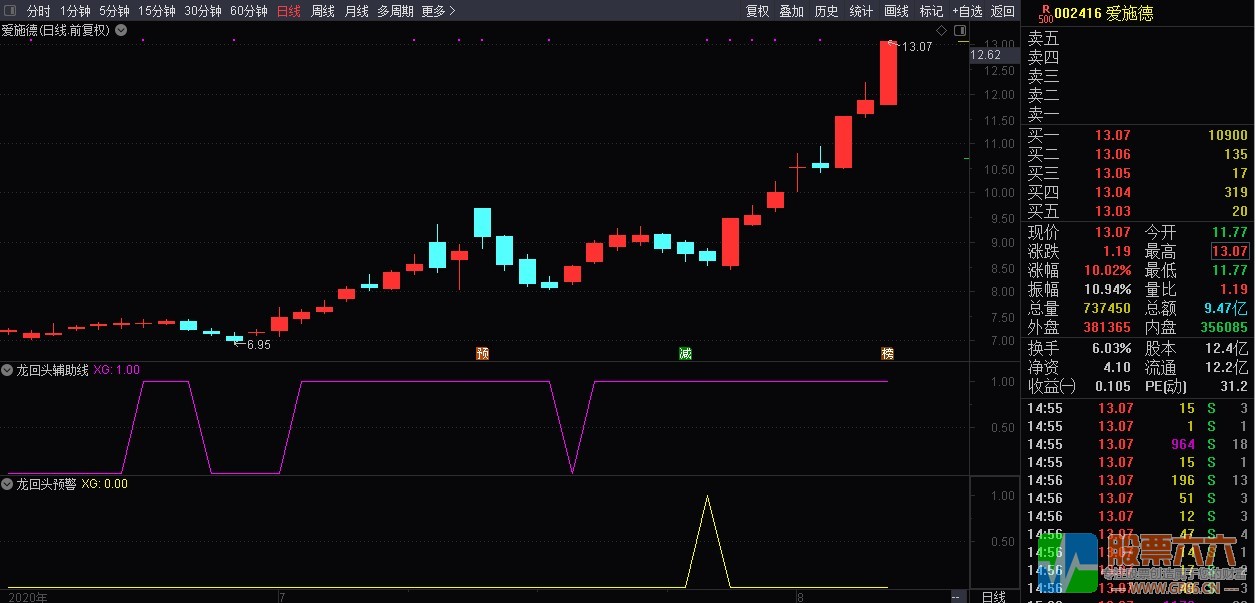Click the 爱施德 stock name in quote panel
The height and width of the screenshot is (603, 1256).
coord(1130,13)
